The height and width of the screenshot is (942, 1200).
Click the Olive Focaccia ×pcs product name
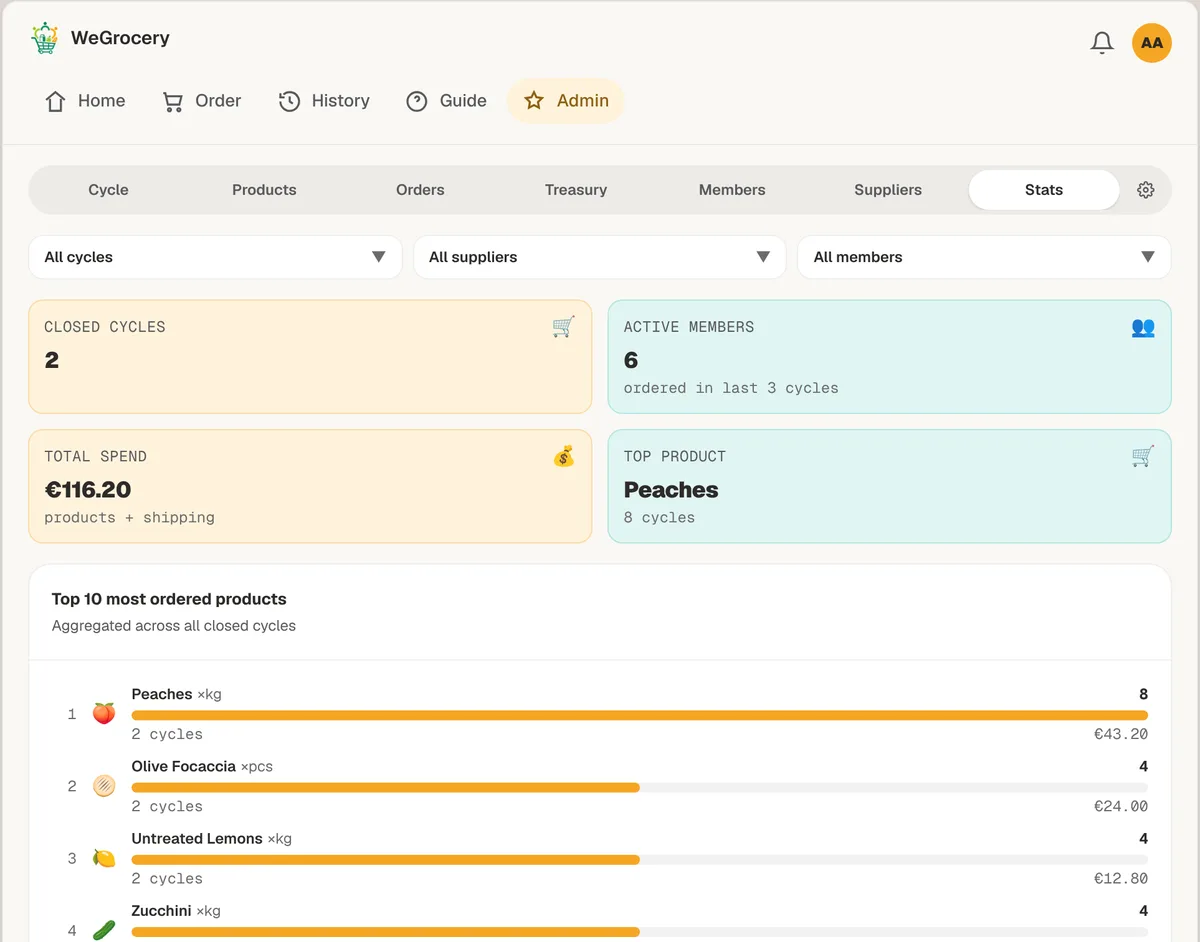[x=202, y=766]
